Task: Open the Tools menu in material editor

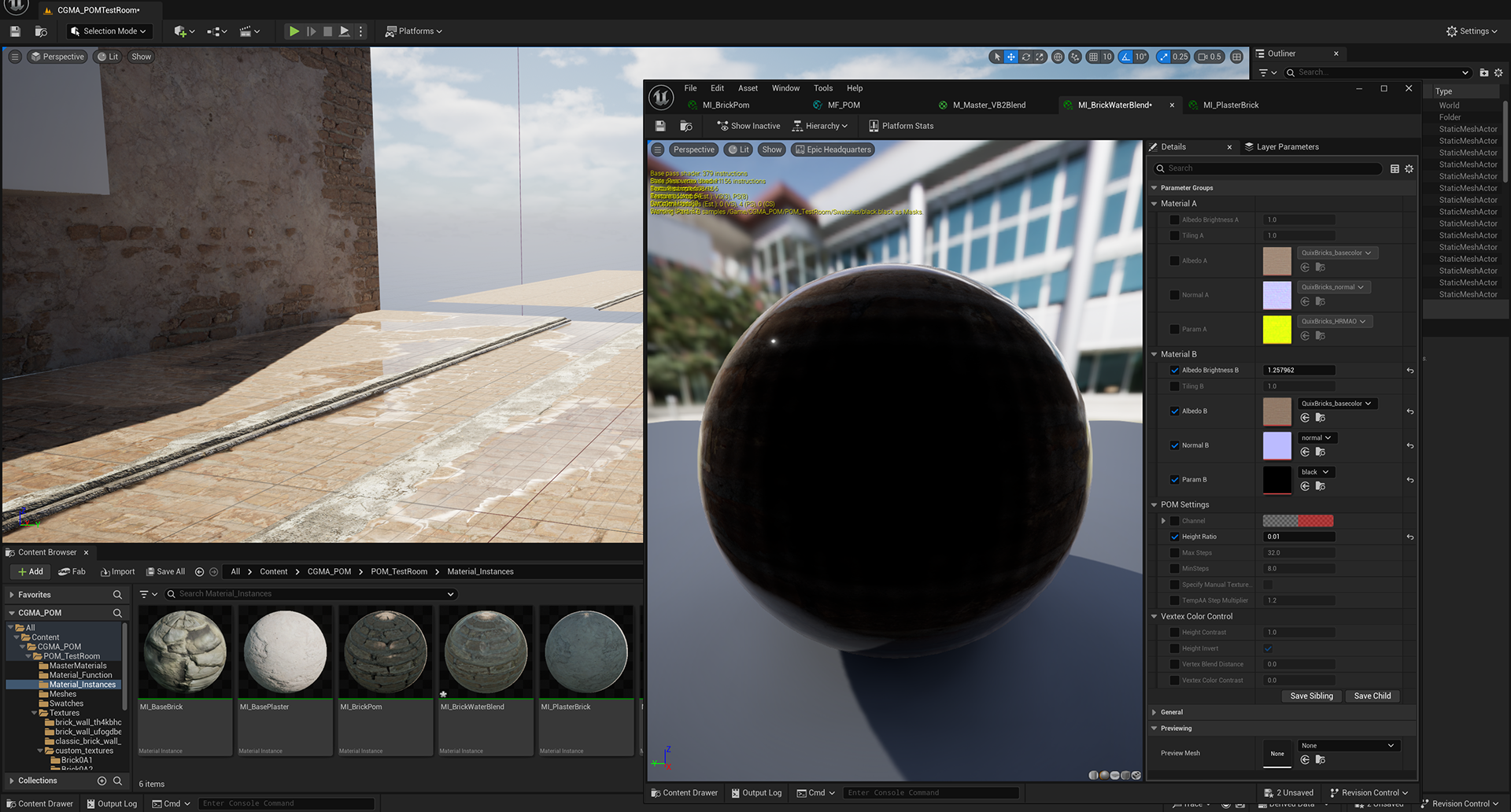Action: point(823,88)
